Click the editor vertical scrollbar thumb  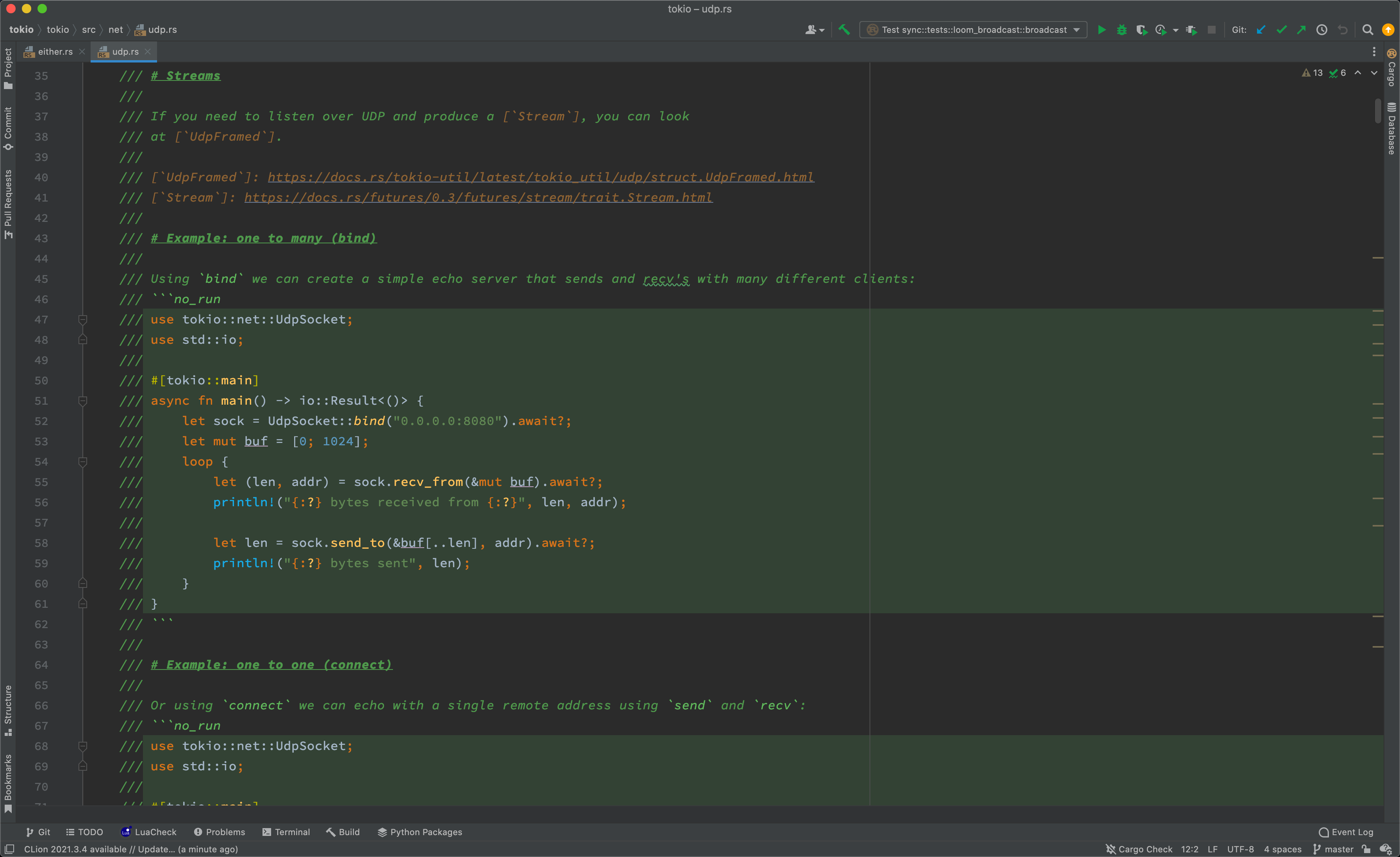1378,110
